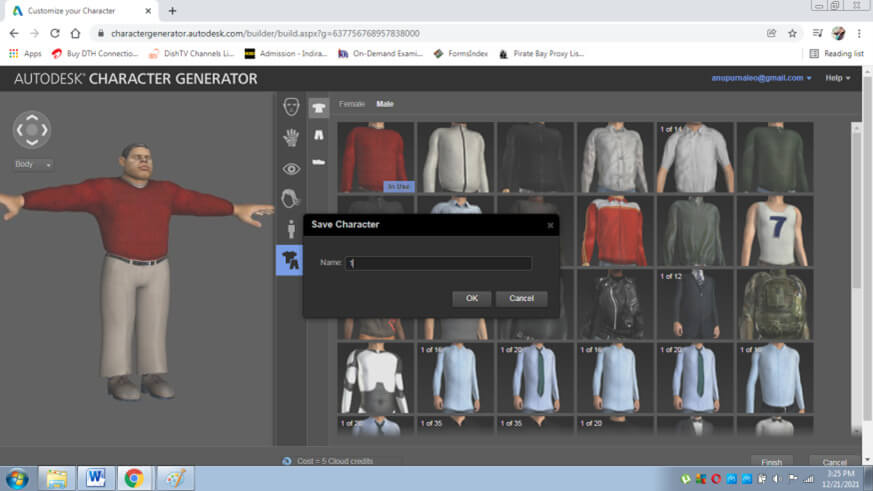Screen dimensions: 873x491
Task: Open the Help menu
Action: pyautogui.click(x=837, y=78)
